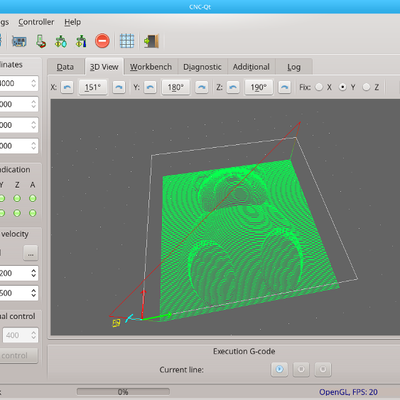Open the Help menu
The width and height of the screenshot is (400, 400).
pos(73,22)
